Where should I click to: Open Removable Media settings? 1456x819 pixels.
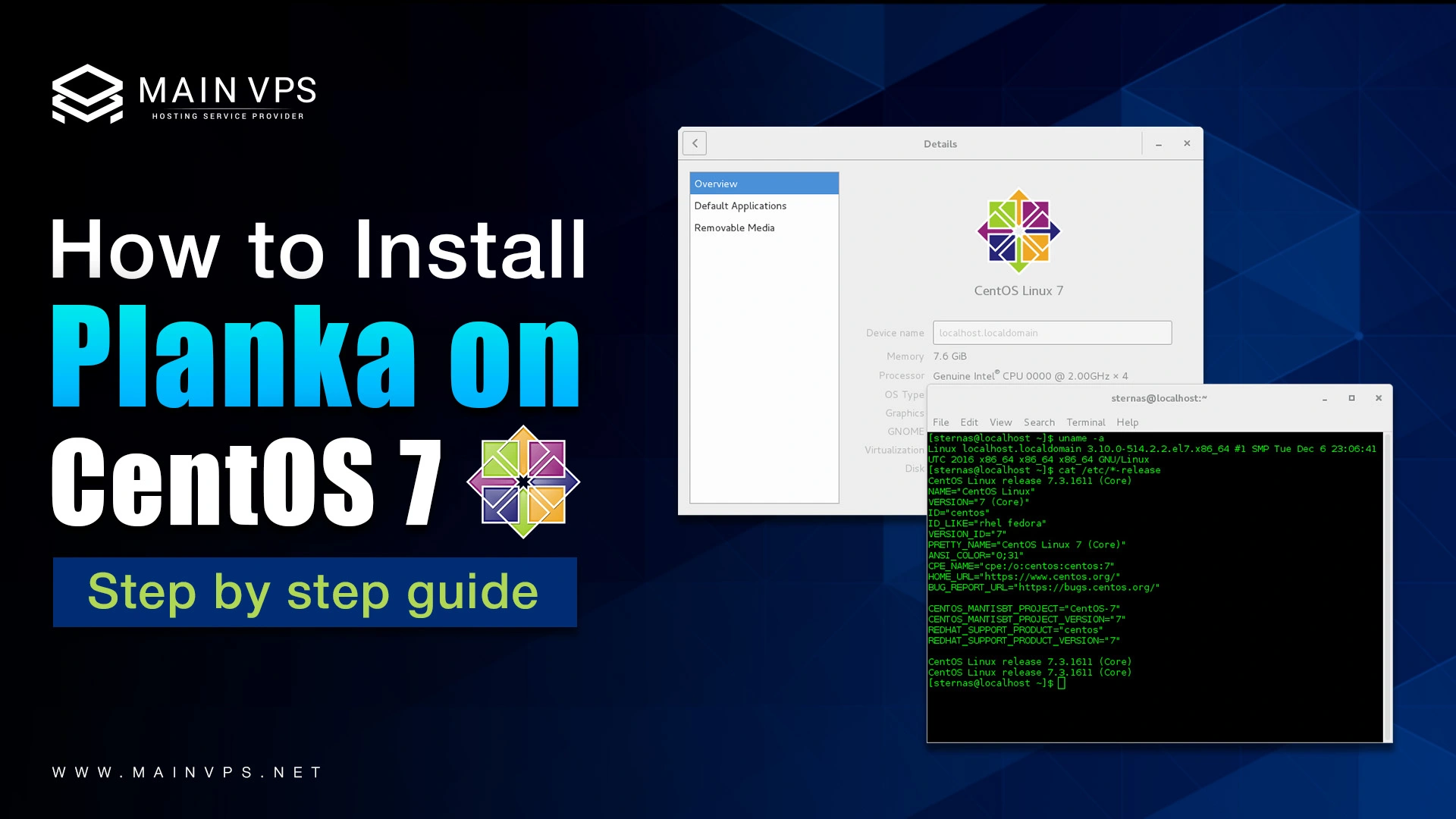click(734, 227)
